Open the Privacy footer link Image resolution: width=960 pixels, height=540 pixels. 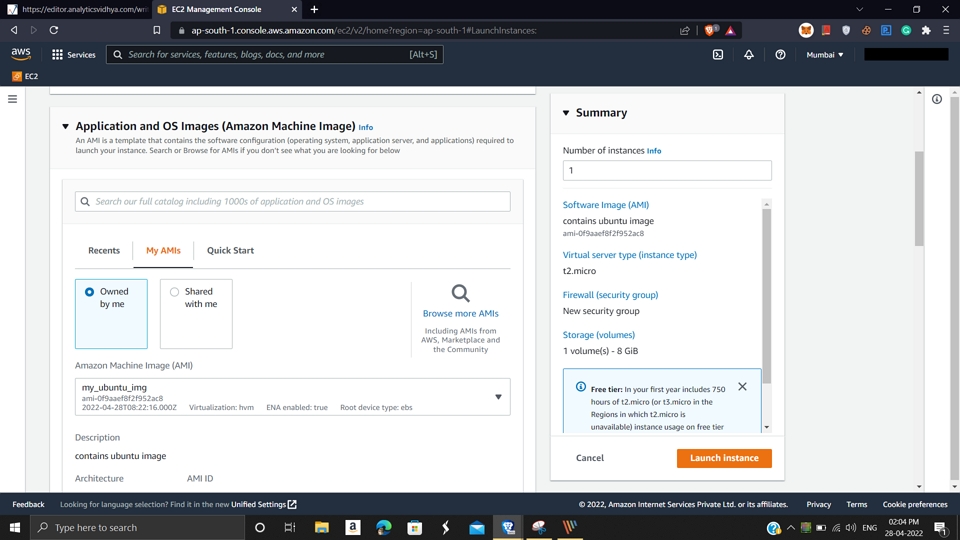tap(819, 504)
